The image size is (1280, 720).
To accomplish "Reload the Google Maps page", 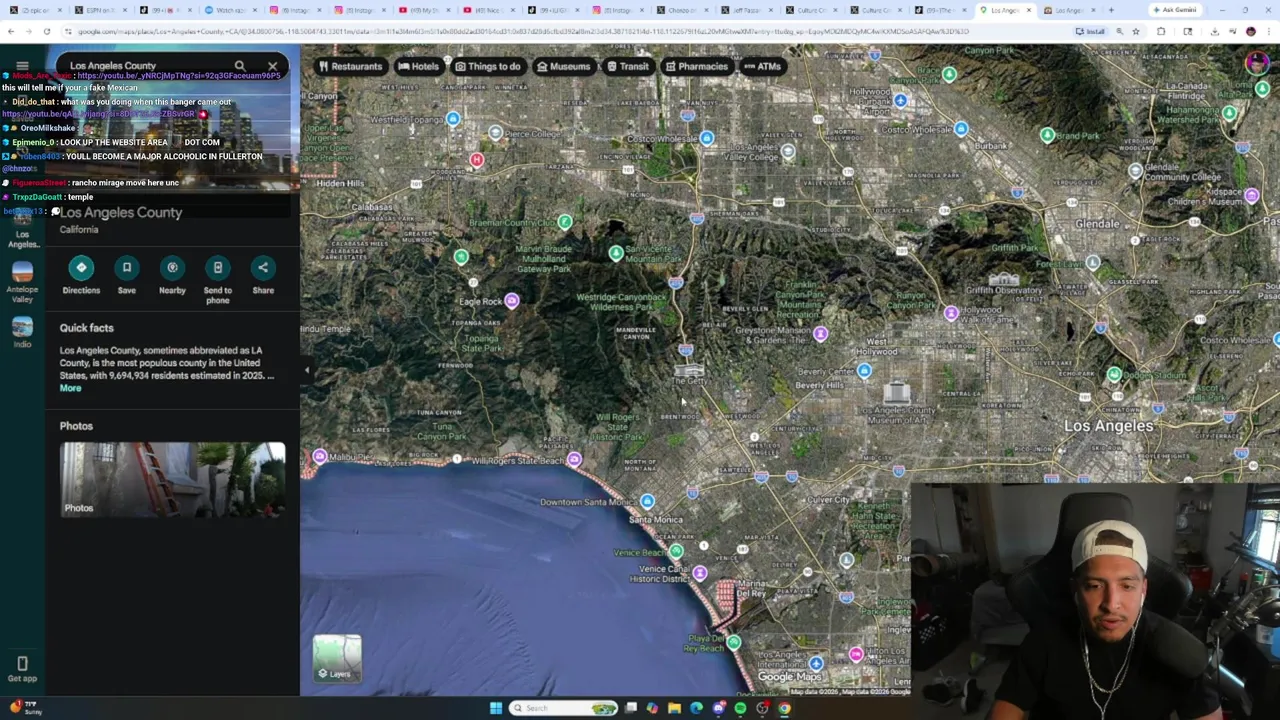I will (46, 31).
